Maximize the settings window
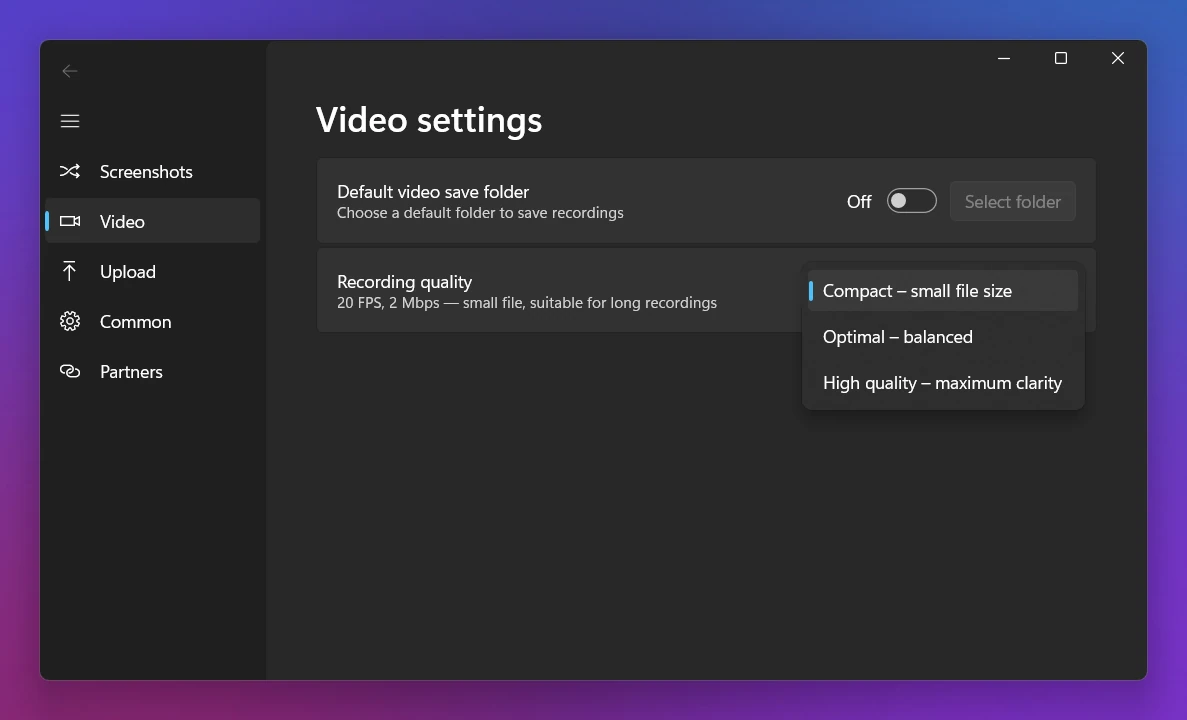 [x=1061, y=58]
